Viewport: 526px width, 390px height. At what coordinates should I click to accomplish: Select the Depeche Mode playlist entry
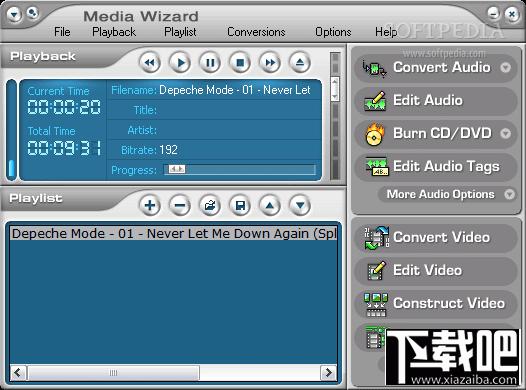[x=173, y=233]
